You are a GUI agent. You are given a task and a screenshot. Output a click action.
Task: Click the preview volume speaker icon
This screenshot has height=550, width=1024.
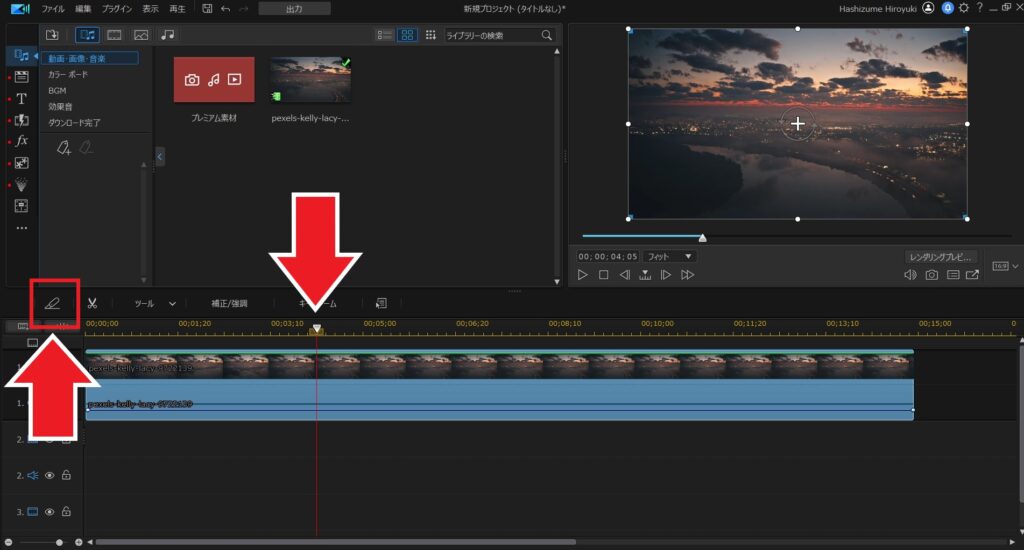(x=910, y=275)
